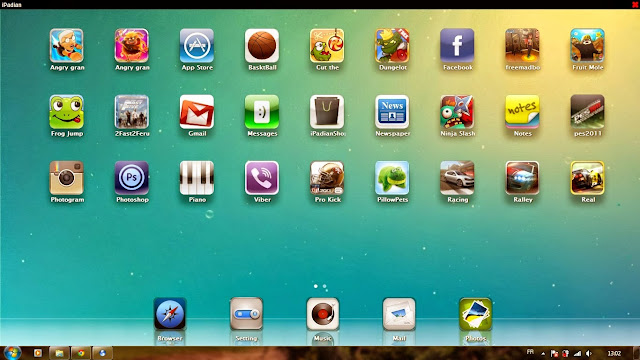The width and height of the screenshot is (640, 360).
Task: Open the Photogram camera app
Action: tap(67, 178)
